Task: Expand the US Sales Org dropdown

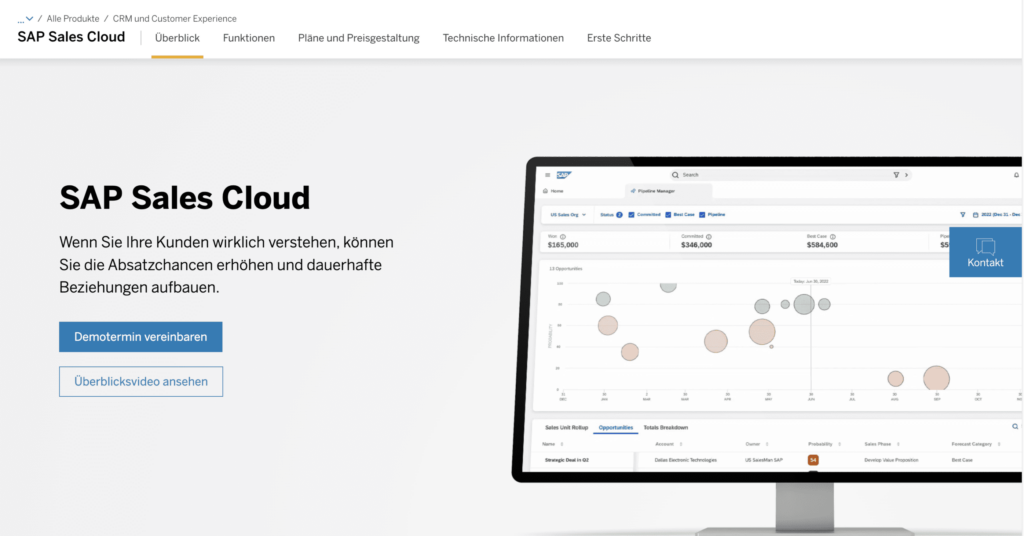Action: click(568, 215)
